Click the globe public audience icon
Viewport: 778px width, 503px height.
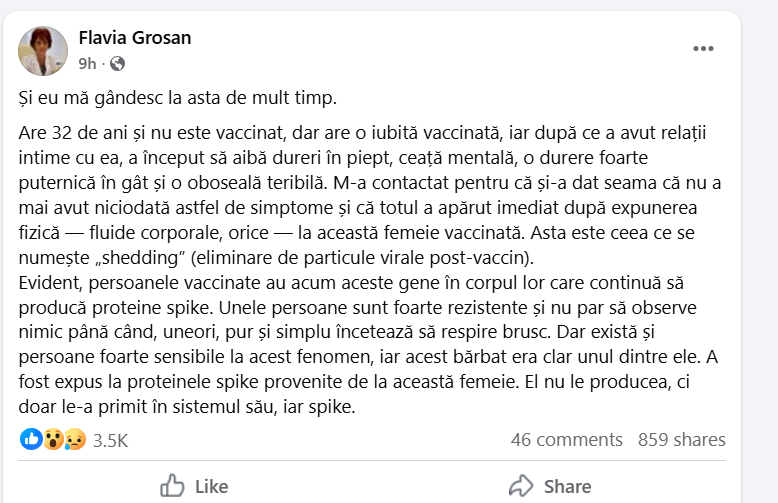(x=118, y=63)
